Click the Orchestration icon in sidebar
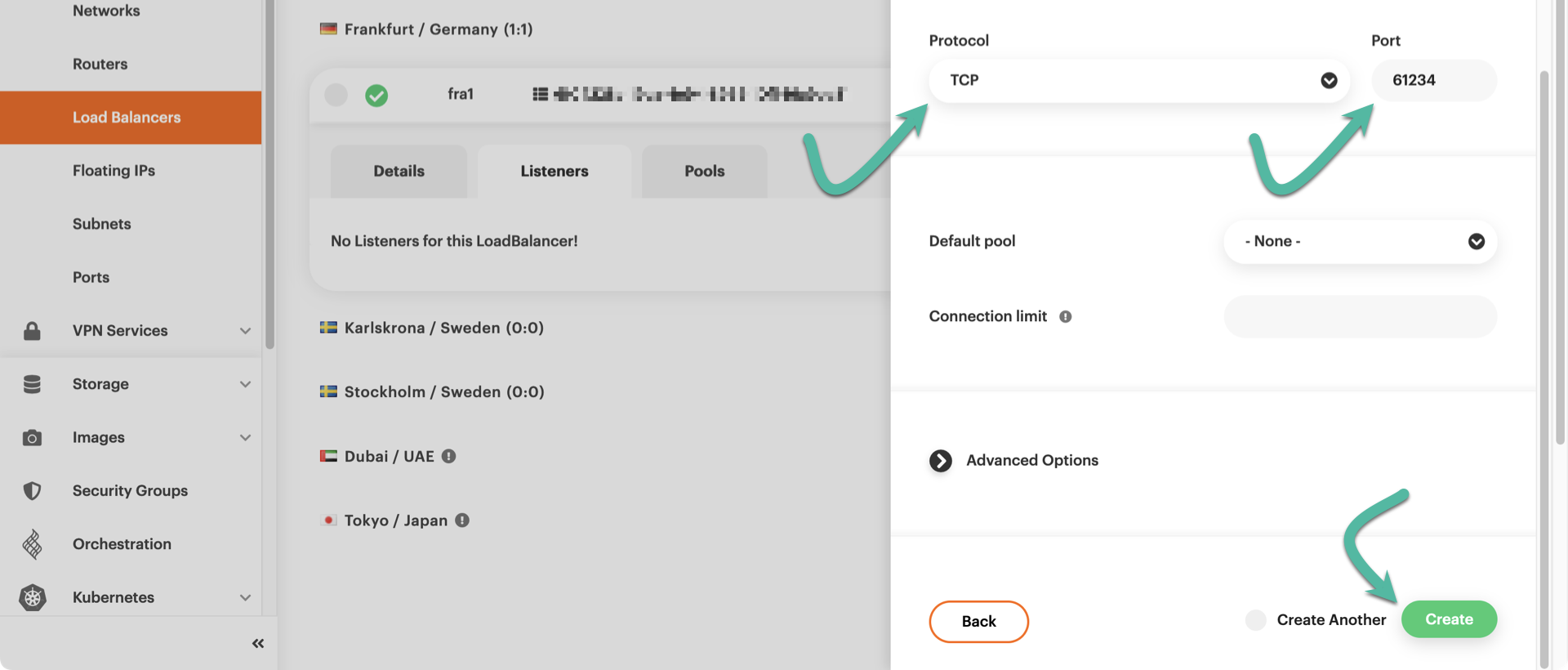 32,544
